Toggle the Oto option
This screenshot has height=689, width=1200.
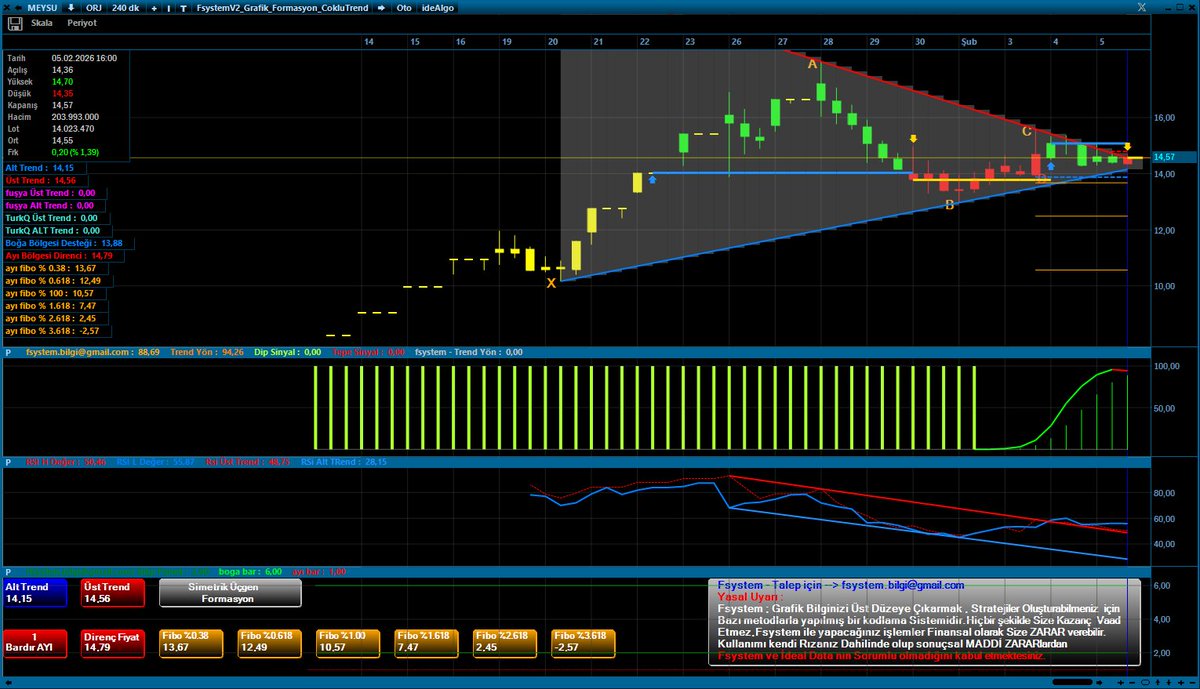click(x=404, y=7)
